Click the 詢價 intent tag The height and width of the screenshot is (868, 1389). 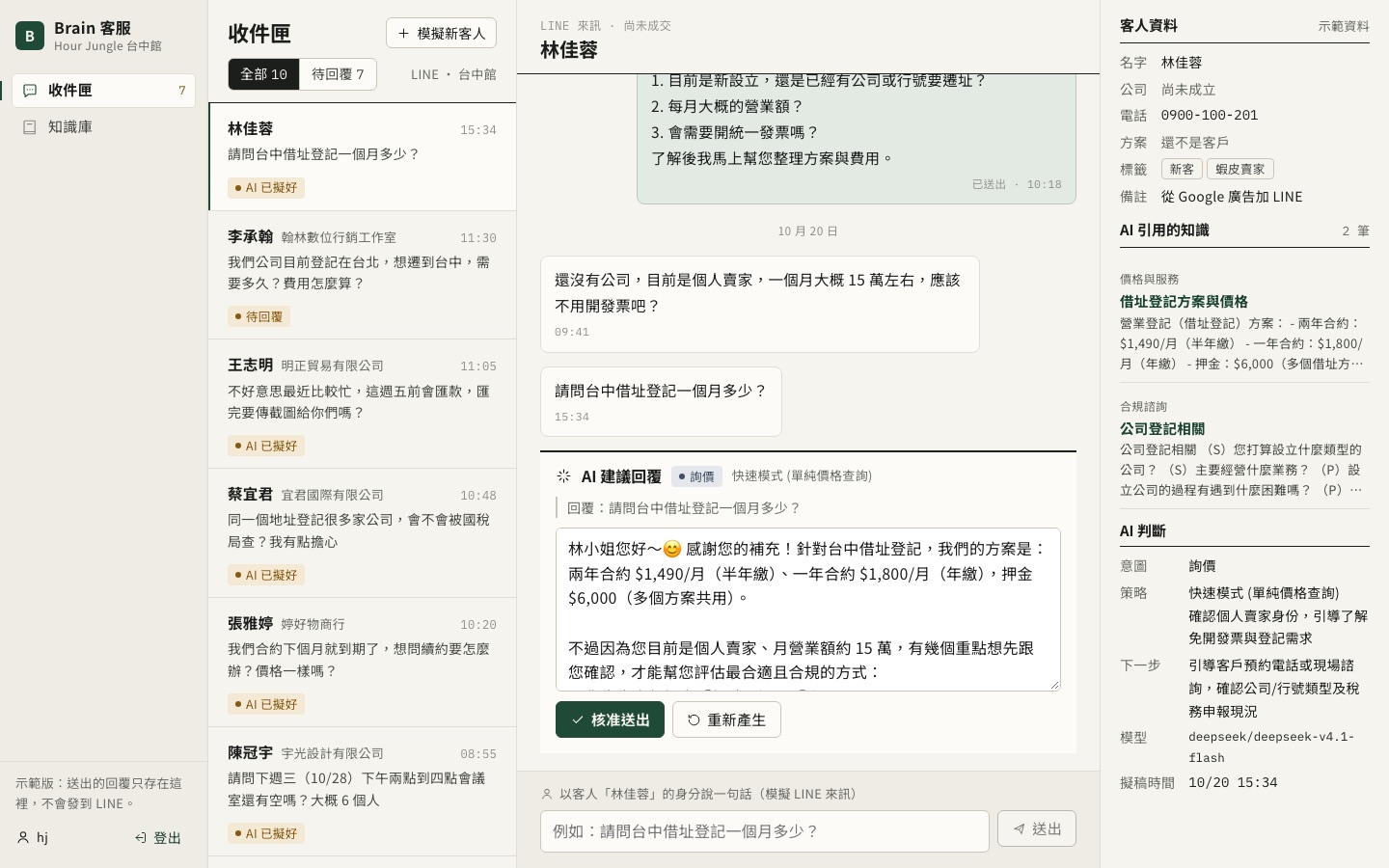pos(696,476)
